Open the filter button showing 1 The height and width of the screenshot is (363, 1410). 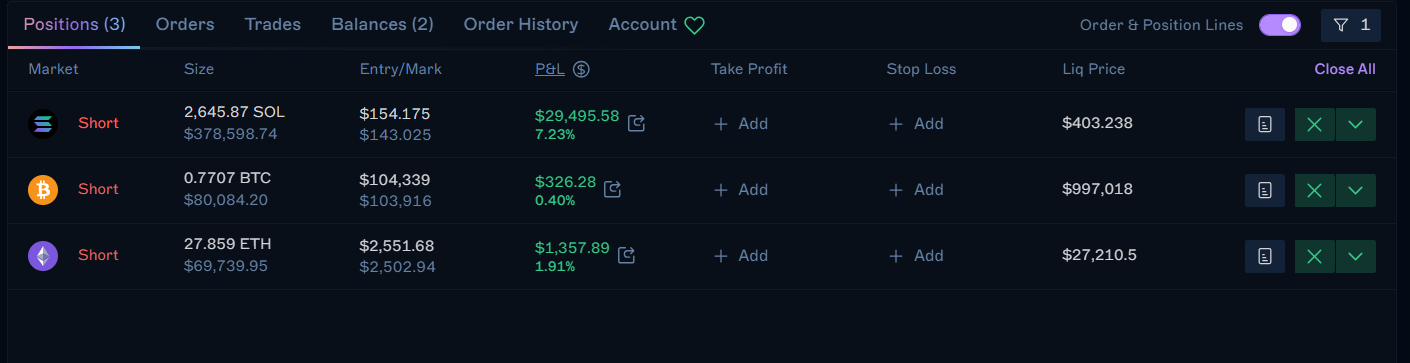click(x=1351, y=25)
